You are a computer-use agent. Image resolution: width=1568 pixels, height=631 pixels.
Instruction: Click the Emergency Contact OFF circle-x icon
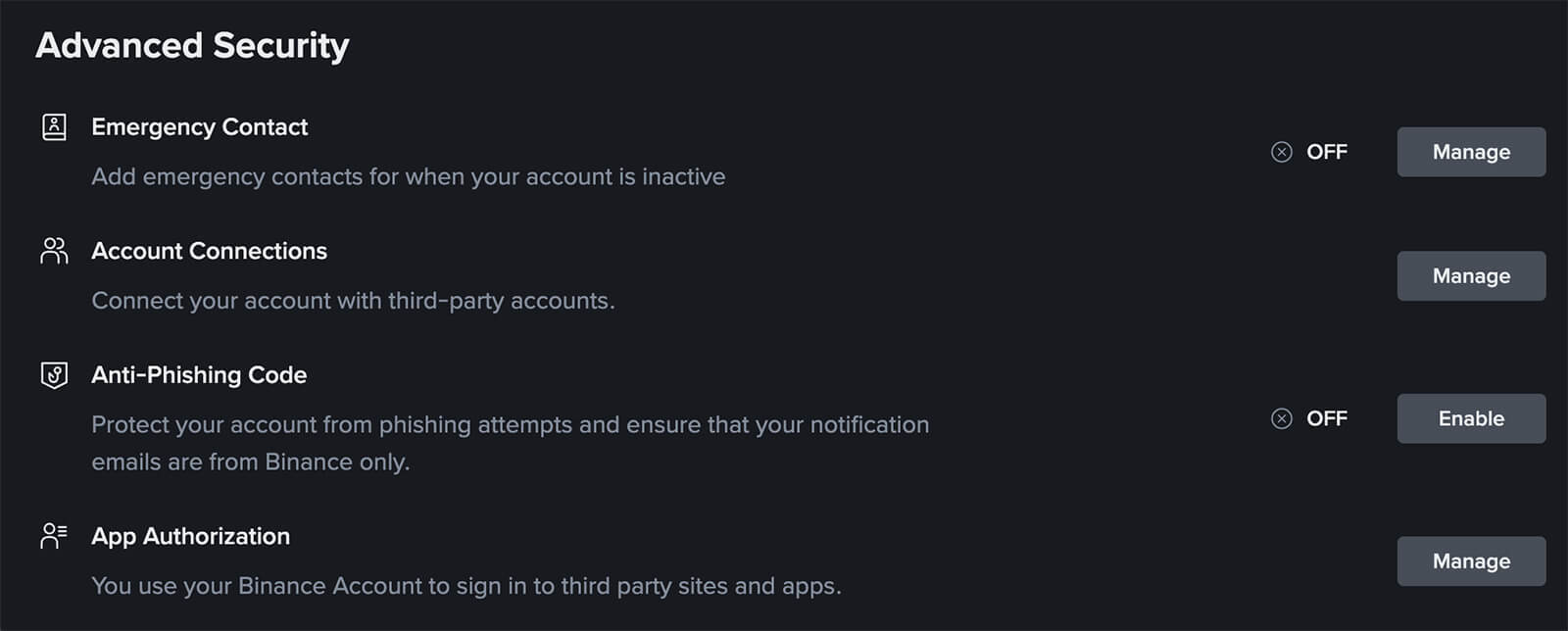click(1281, 152)
